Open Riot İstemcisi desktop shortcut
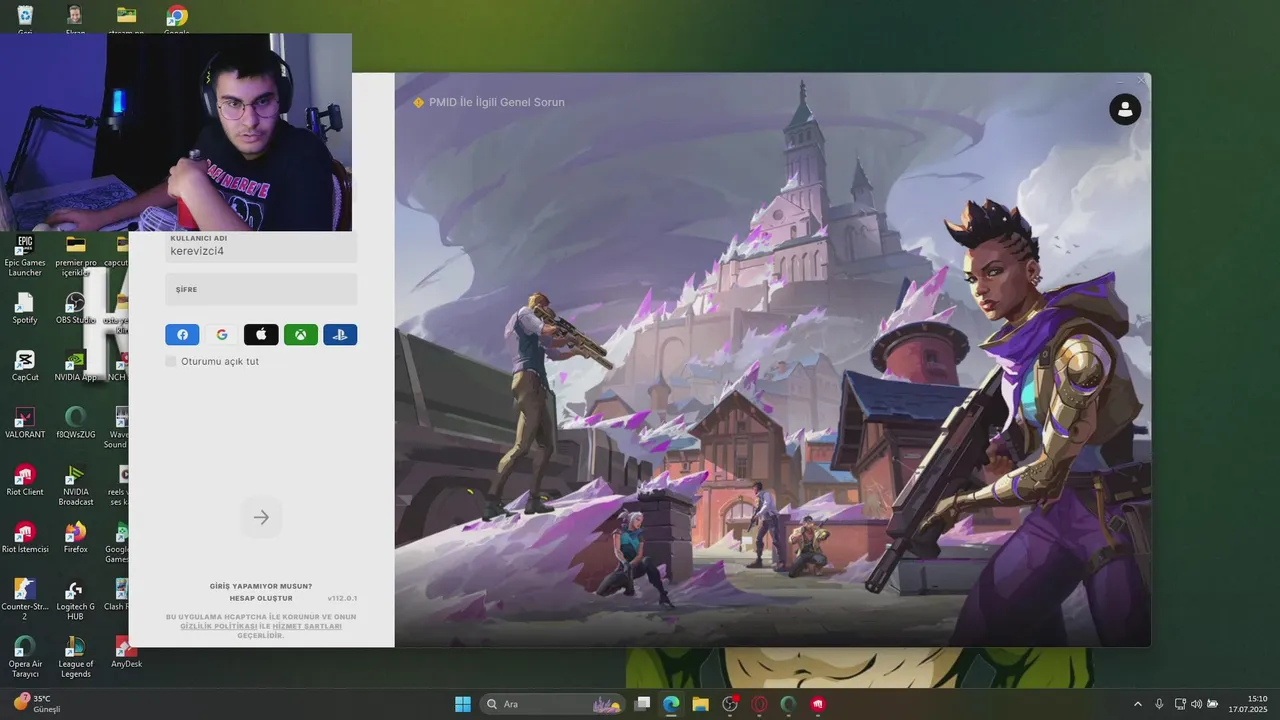Viewport: 1280px width, 720px height. click(25, 538)
